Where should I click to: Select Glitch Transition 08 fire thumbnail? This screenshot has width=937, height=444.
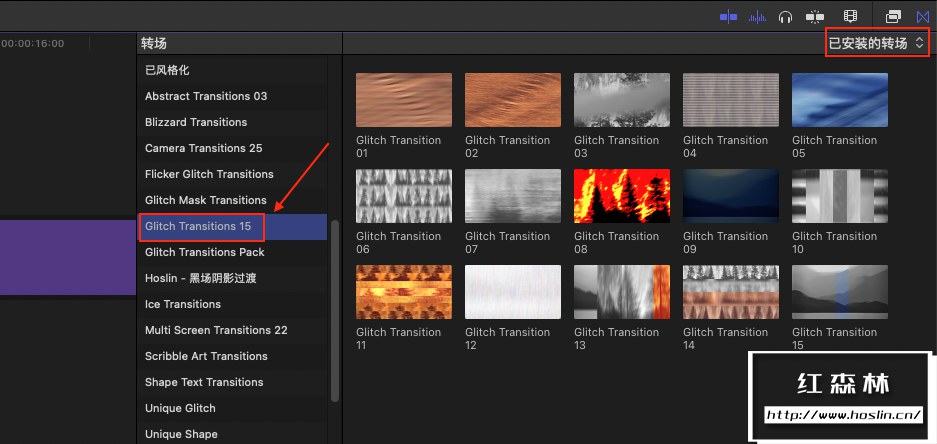click(621, 196)
